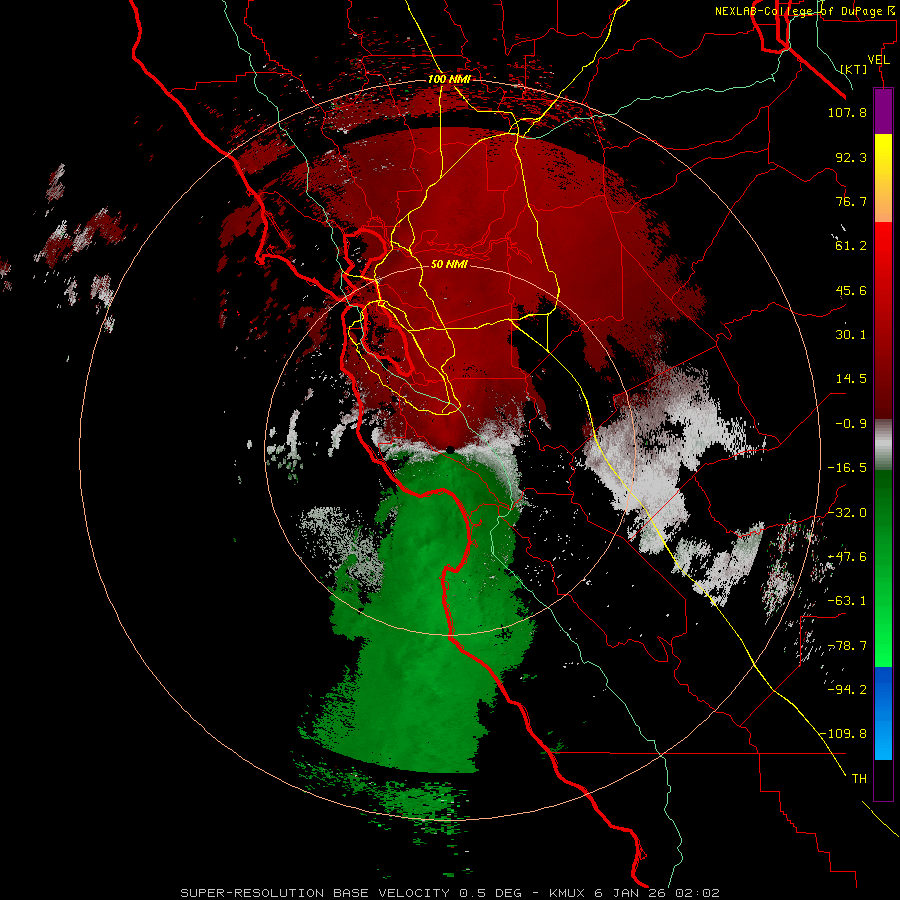Select the 61.2 scale value
900x900 pixels.
[851, 246]
